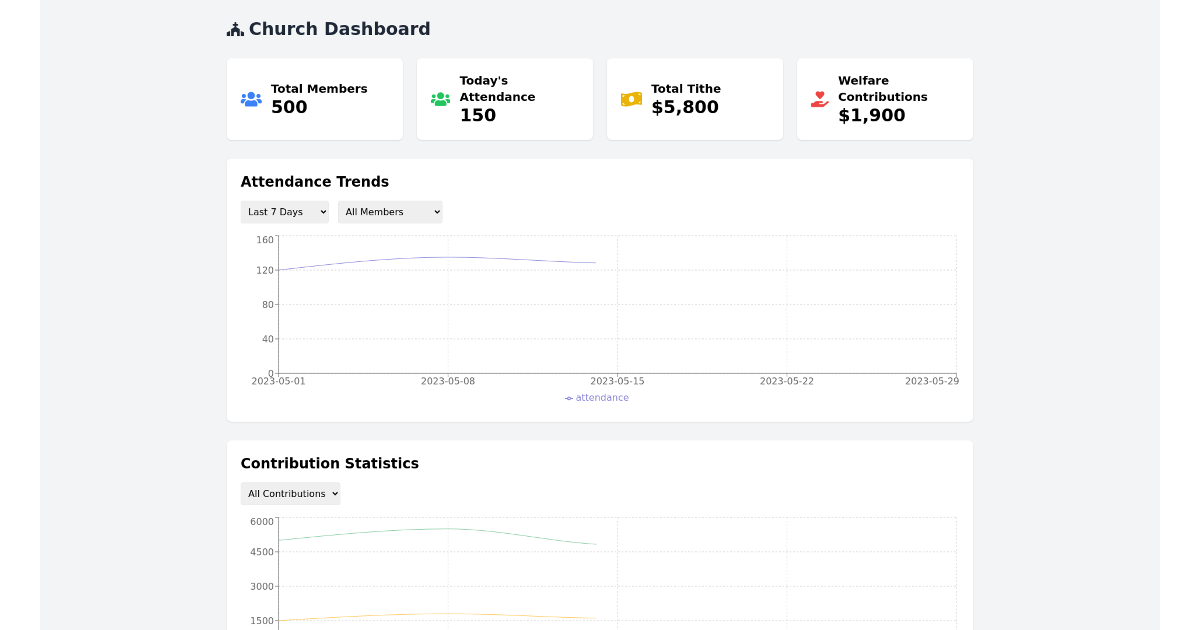The image size is (1200, 630).
Task: Click the church icon beside Church Dashboard title
Action: pos(234,28)
